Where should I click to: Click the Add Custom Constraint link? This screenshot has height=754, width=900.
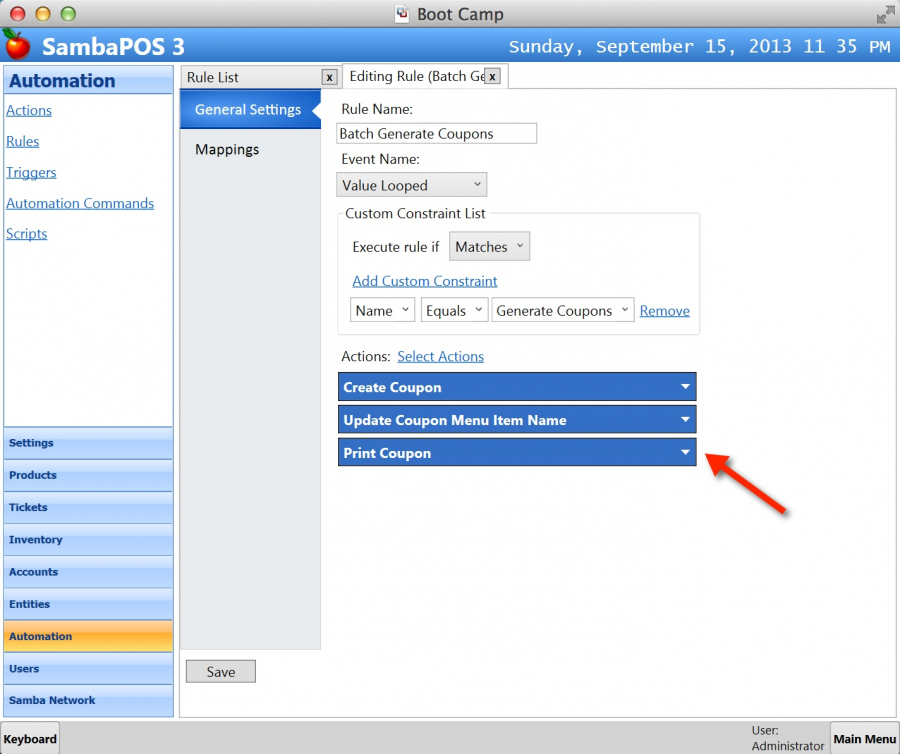coord(425,281)
